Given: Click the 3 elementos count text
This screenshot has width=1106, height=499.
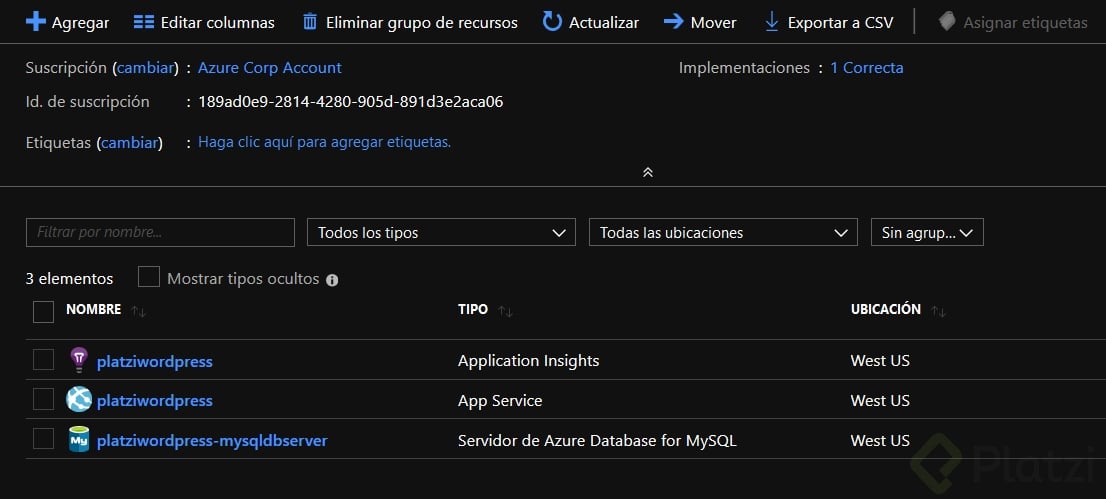Looking at the screenshot, I should point(69,279).
